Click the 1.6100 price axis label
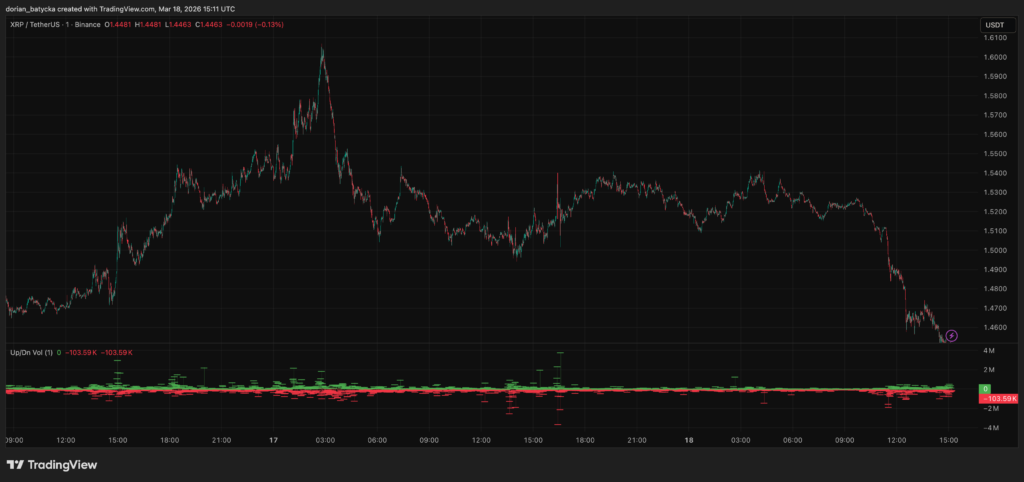 pyautogui.click(x=995, y=38)
